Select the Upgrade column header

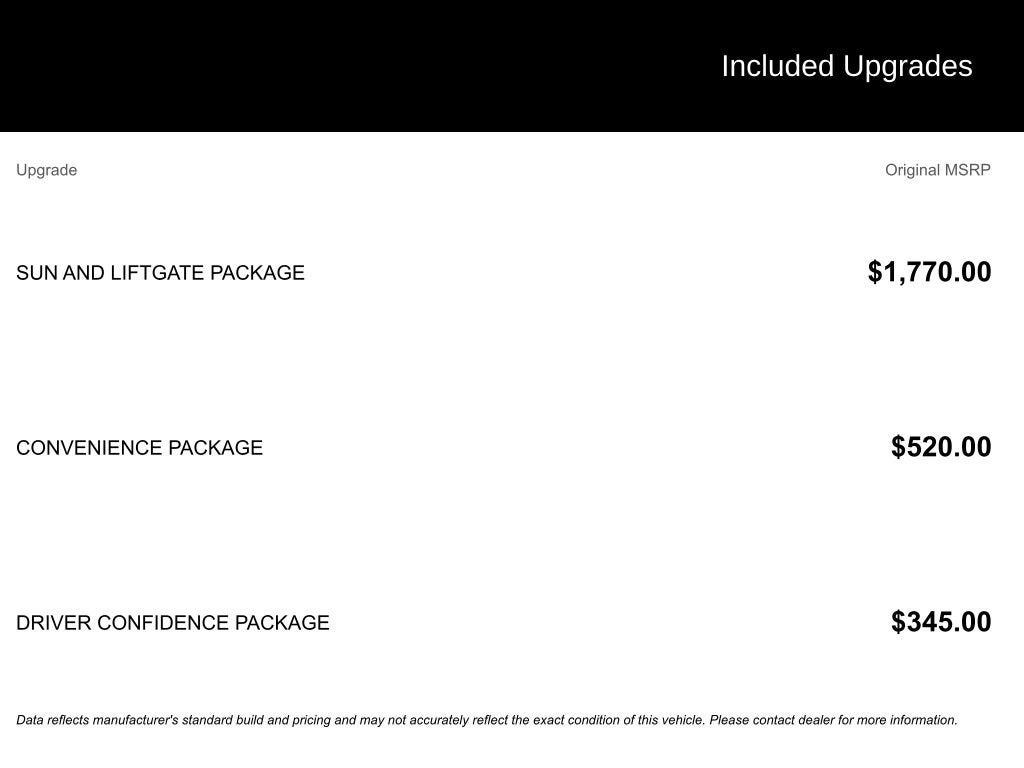click(46, 170)
